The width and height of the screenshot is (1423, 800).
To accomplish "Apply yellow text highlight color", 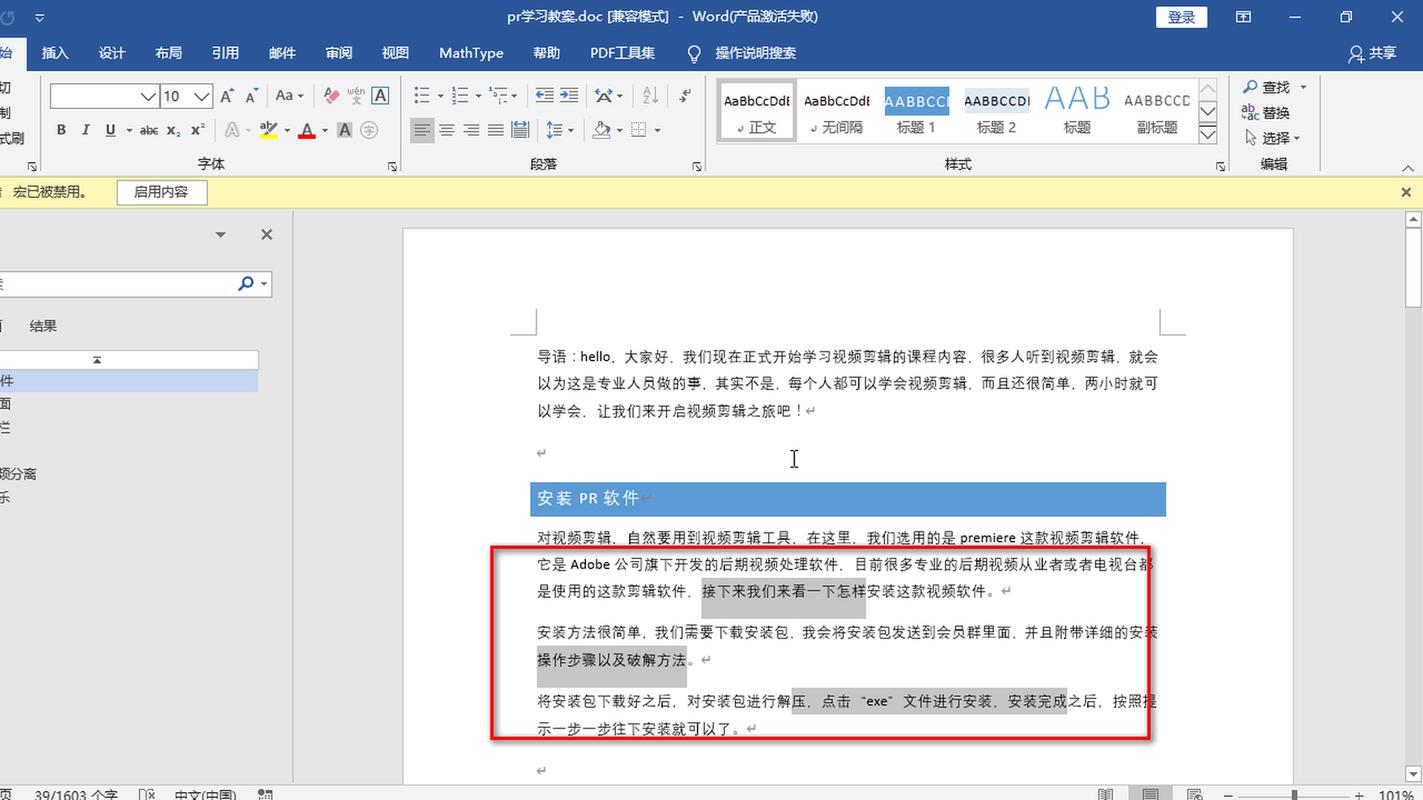I will pos(267,130).
